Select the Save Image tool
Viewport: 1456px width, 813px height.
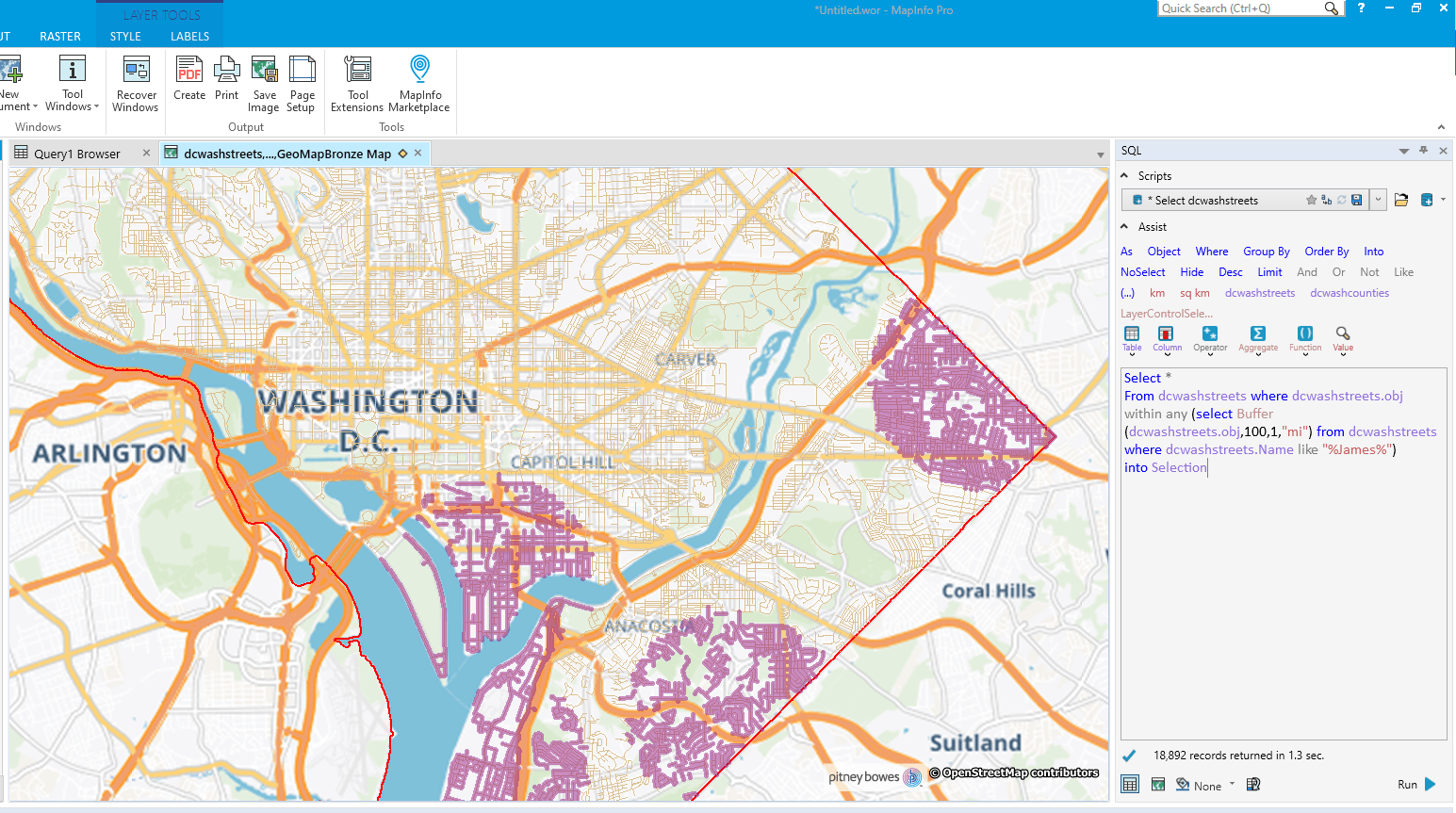tap(264, 83)
